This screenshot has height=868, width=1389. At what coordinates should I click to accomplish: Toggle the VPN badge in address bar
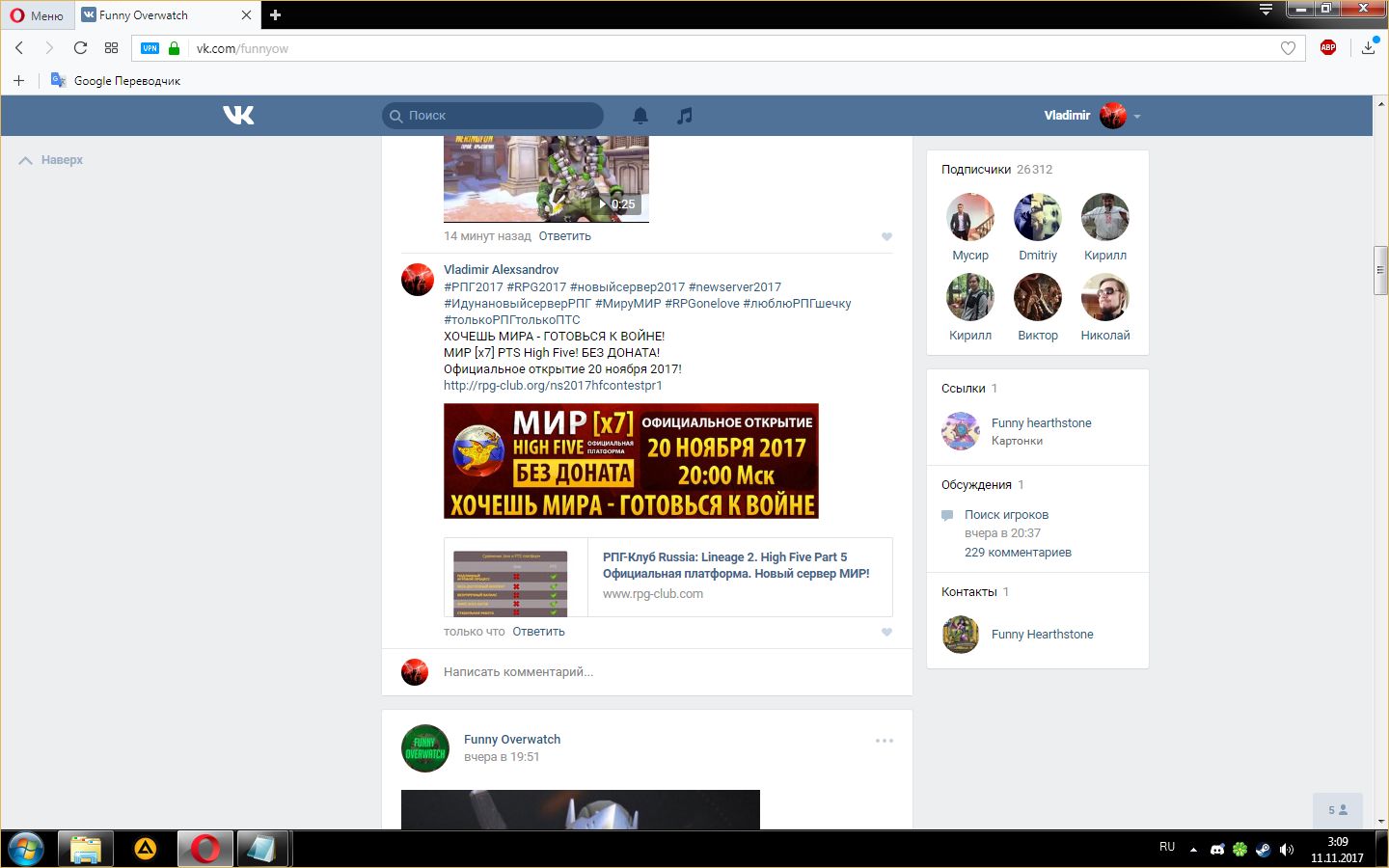tap(150, 48)
